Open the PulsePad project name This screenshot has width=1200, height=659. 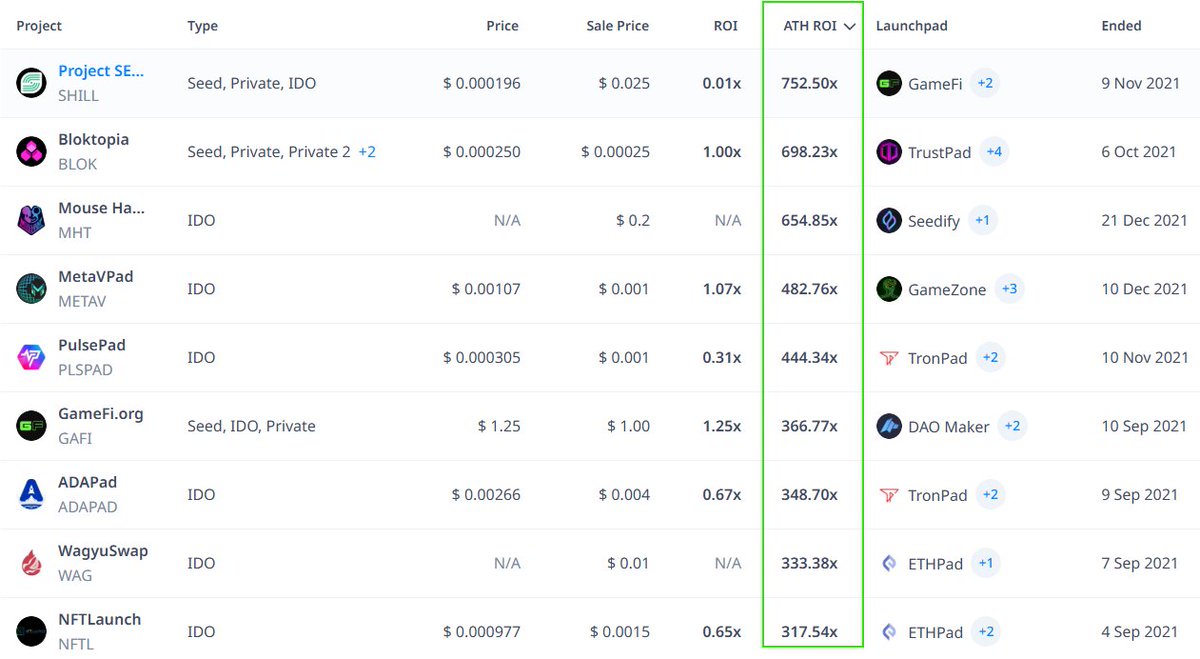[x=92, y=345]
